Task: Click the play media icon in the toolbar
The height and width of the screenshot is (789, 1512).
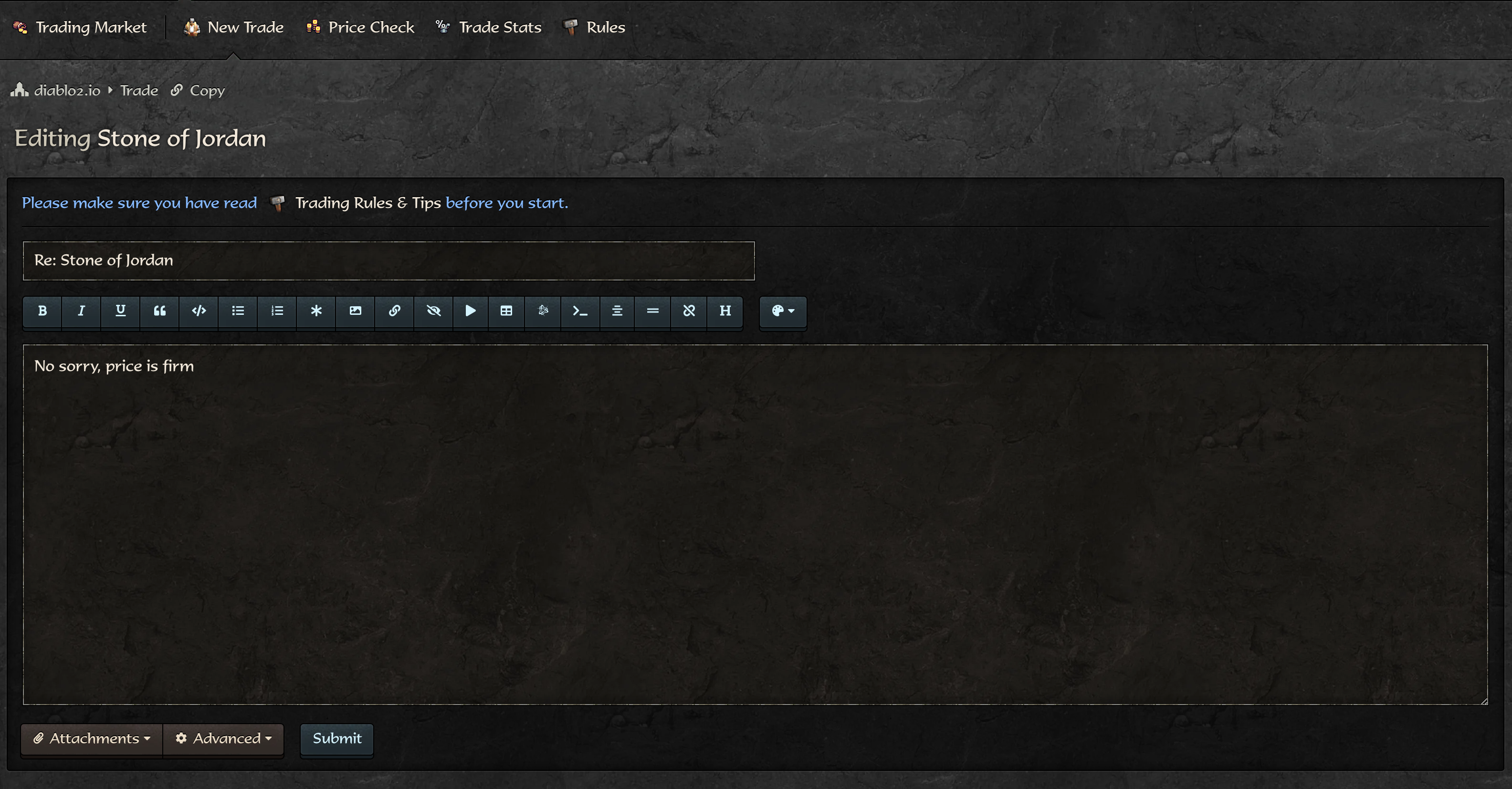Action: [470, 311]
